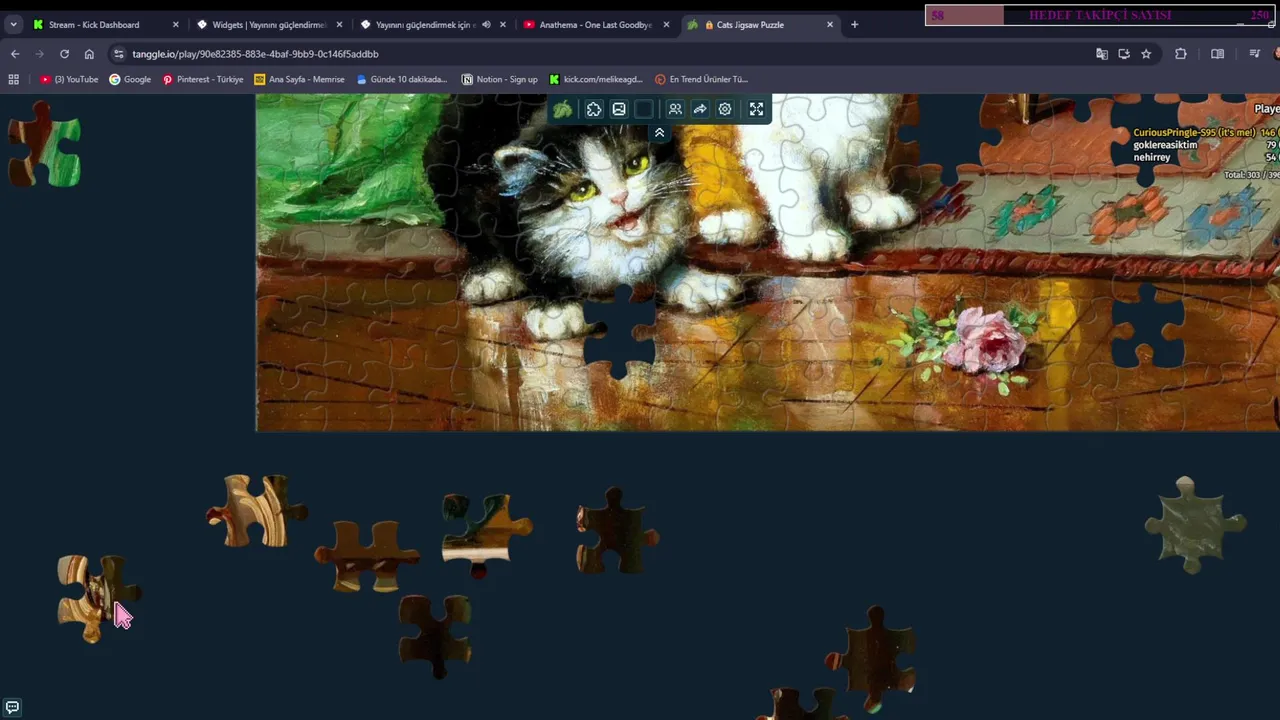Image resolution: width=1280 pixels, height=720 pixels.
Task: Open the reading mode side panel icon
Action: 1217,54
